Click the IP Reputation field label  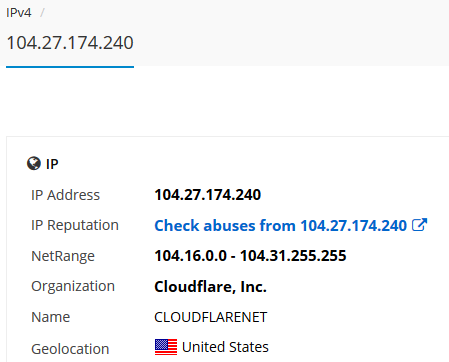click(x=75, y=225)
